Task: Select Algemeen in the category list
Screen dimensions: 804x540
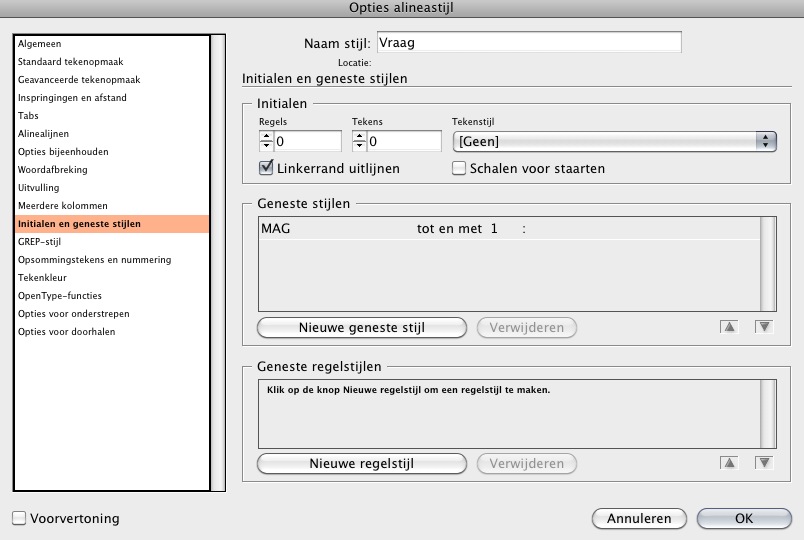Action: pos(112,44)
